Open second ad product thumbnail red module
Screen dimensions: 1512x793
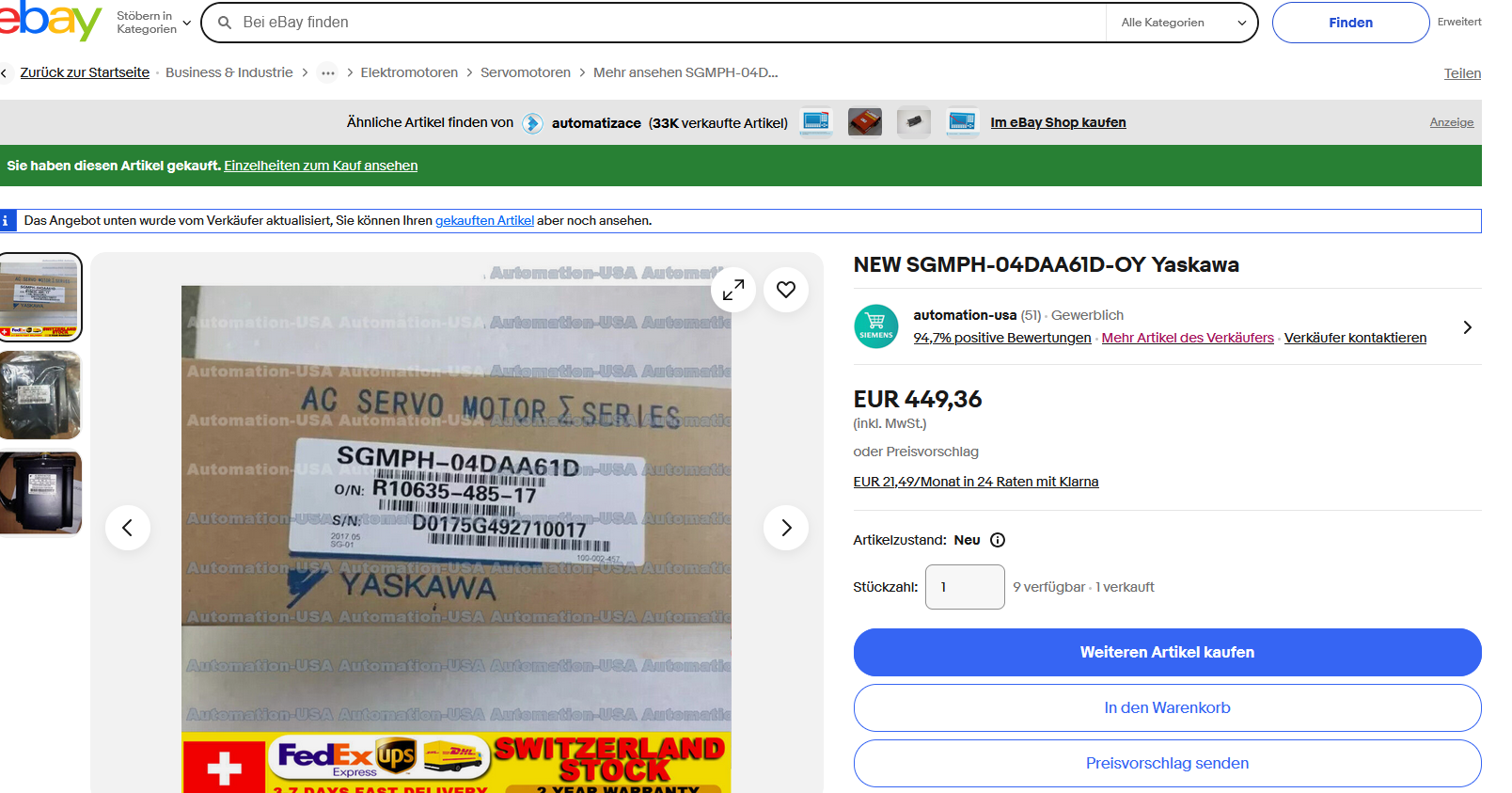[x=865, y=121]
